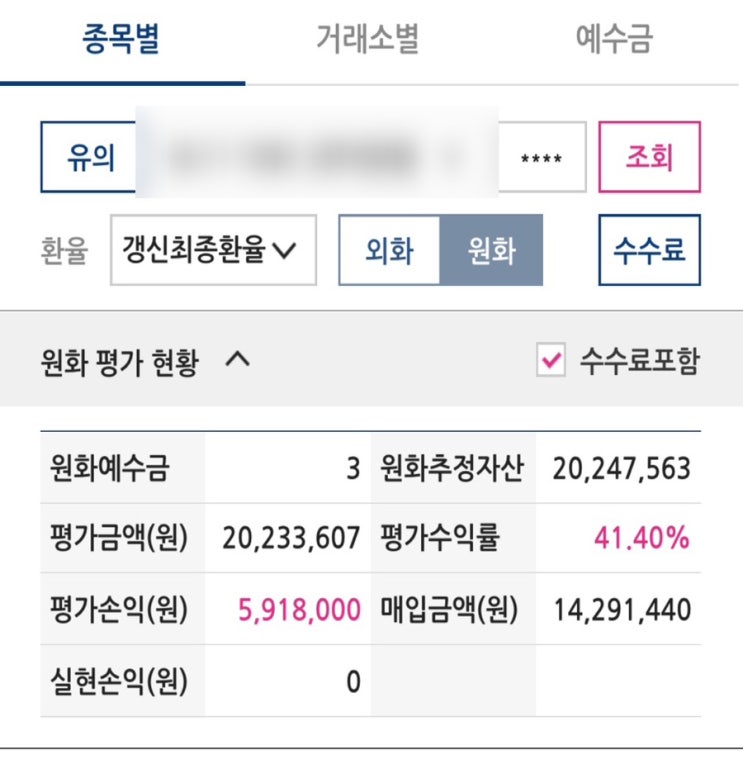Uncheck the 수수료포함 checkbox

550,361
